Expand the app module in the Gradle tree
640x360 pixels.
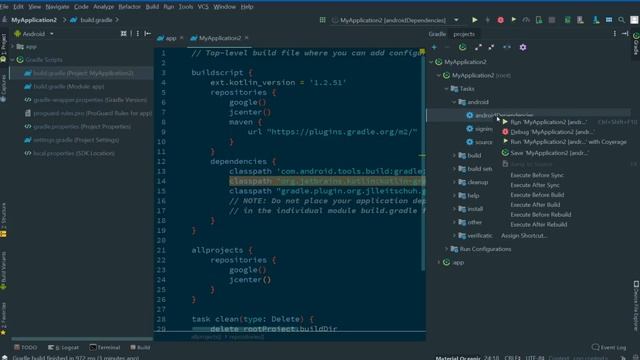439,262
